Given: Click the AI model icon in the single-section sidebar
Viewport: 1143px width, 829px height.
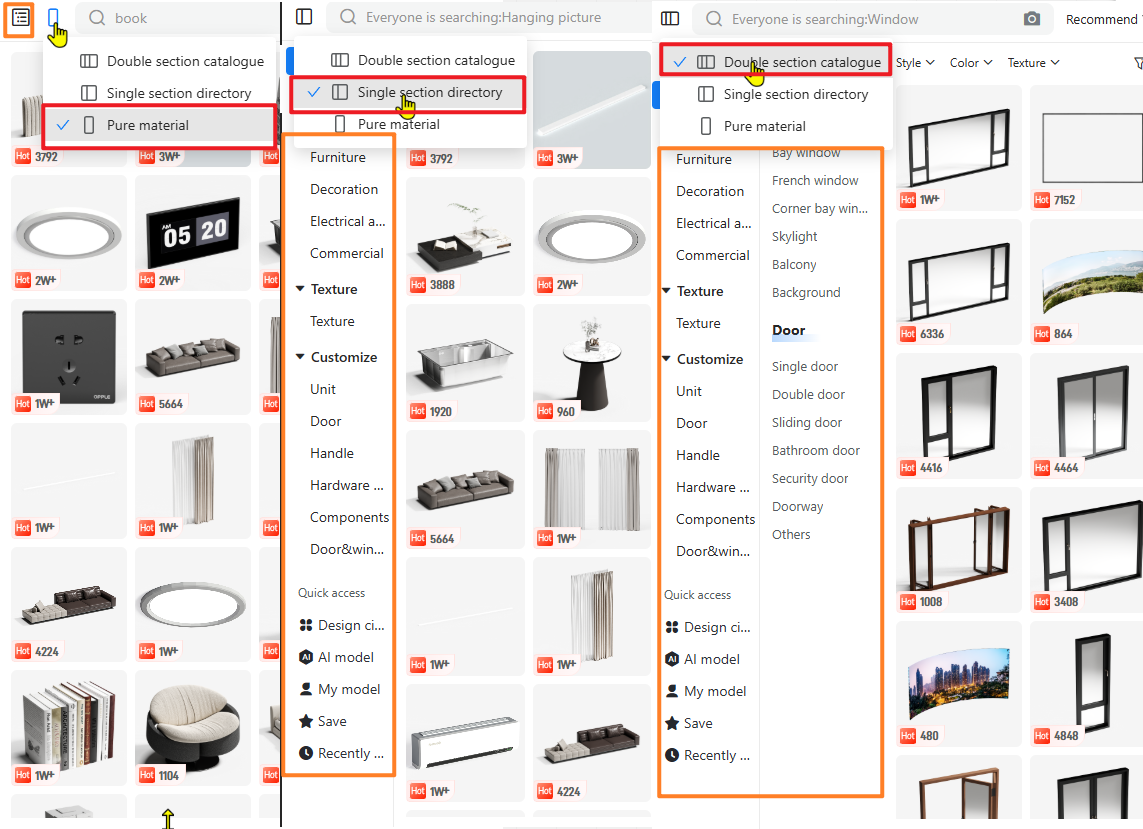Looking at the screenshot, I should tap(306, 657).
